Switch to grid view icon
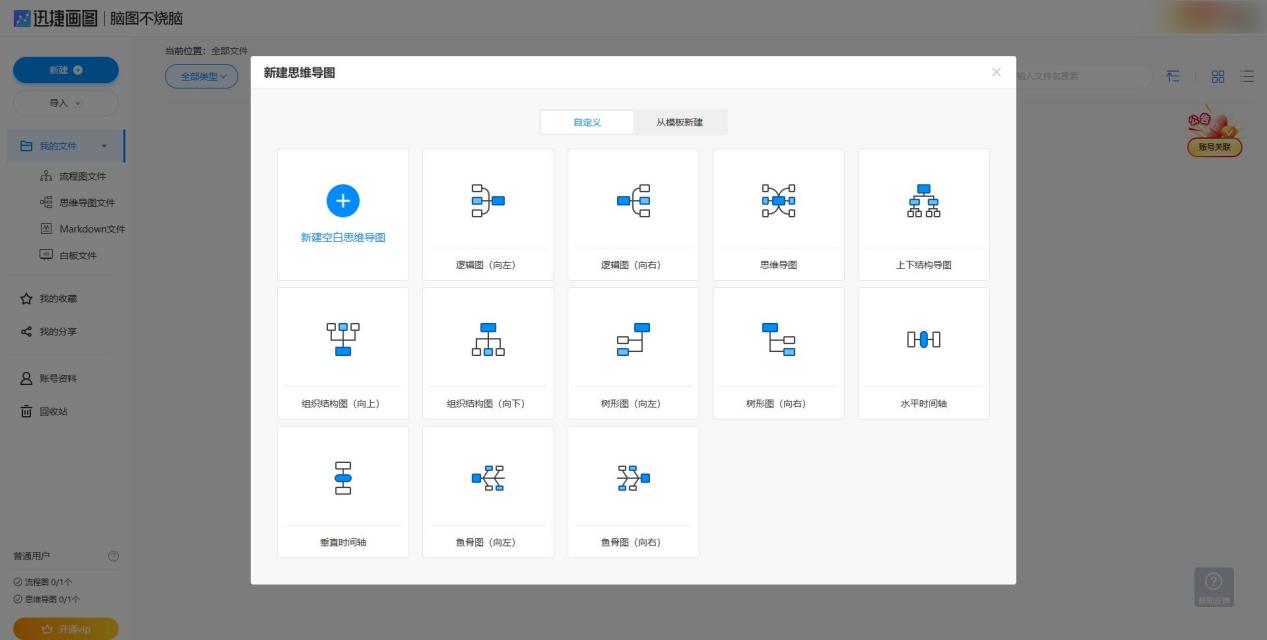Viewport: 1267px width, 640px height. pos(1218,76)
